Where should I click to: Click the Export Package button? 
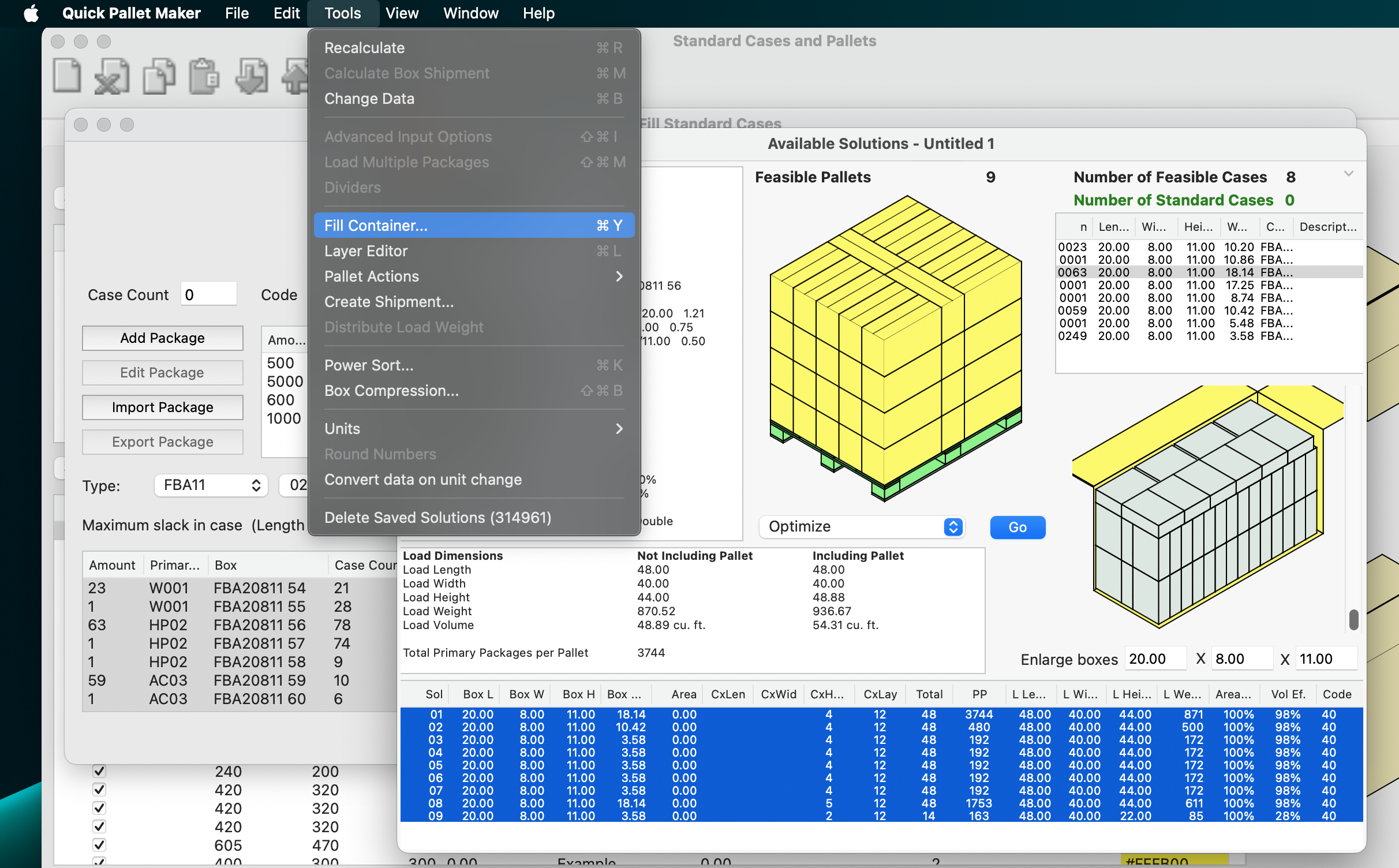[162, 442]
